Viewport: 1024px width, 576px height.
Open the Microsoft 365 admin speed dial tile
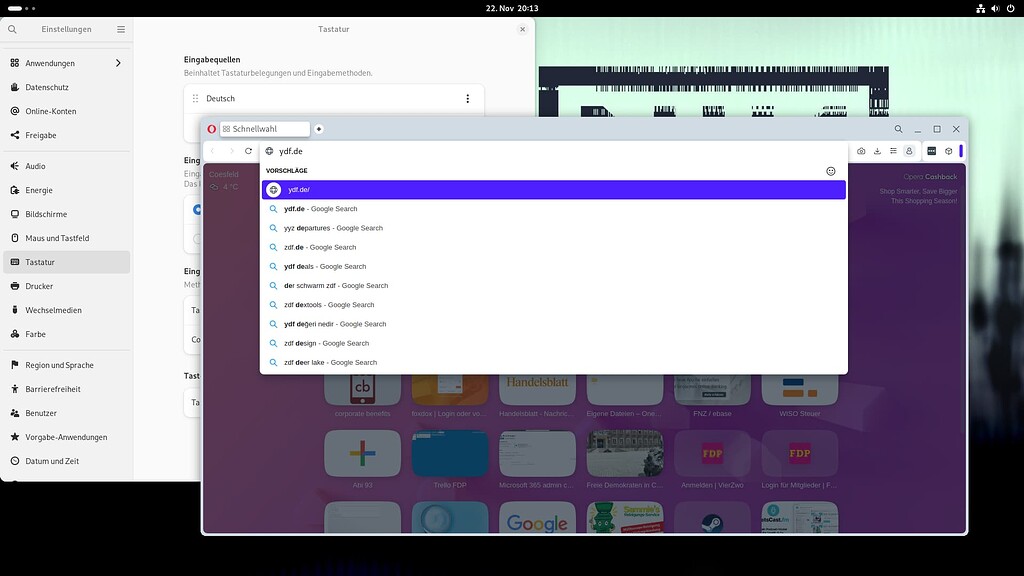tap(537, 453)
